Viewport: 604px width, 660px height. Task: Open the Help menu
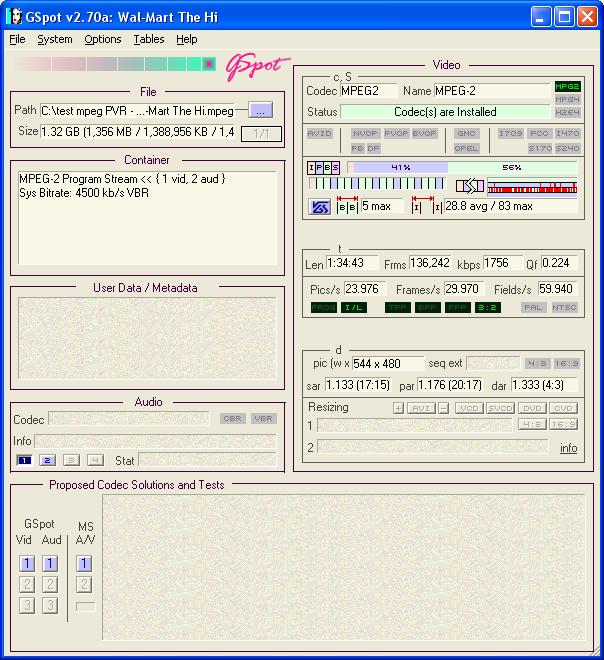(186, 39)
